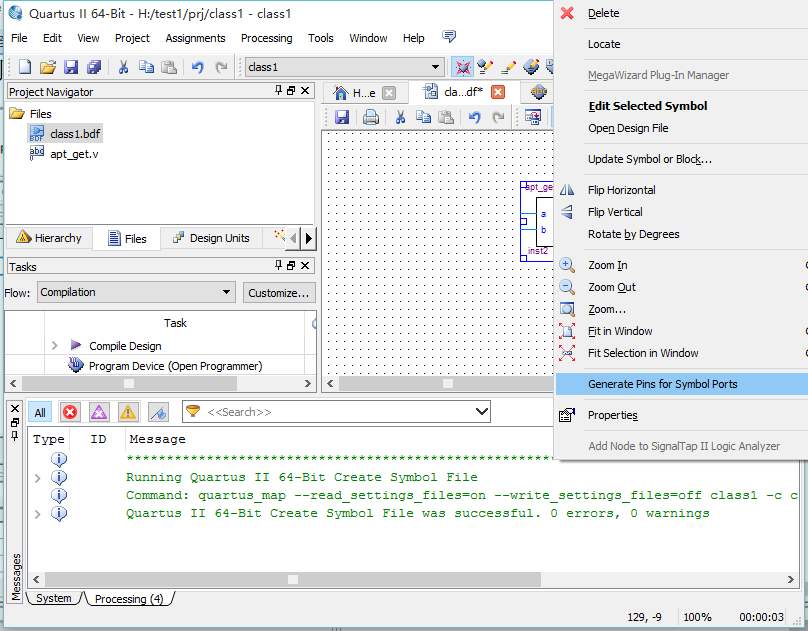Click the message Search input field
The width and height of the screenshot is (808, 631).
(x=338, y=412)
